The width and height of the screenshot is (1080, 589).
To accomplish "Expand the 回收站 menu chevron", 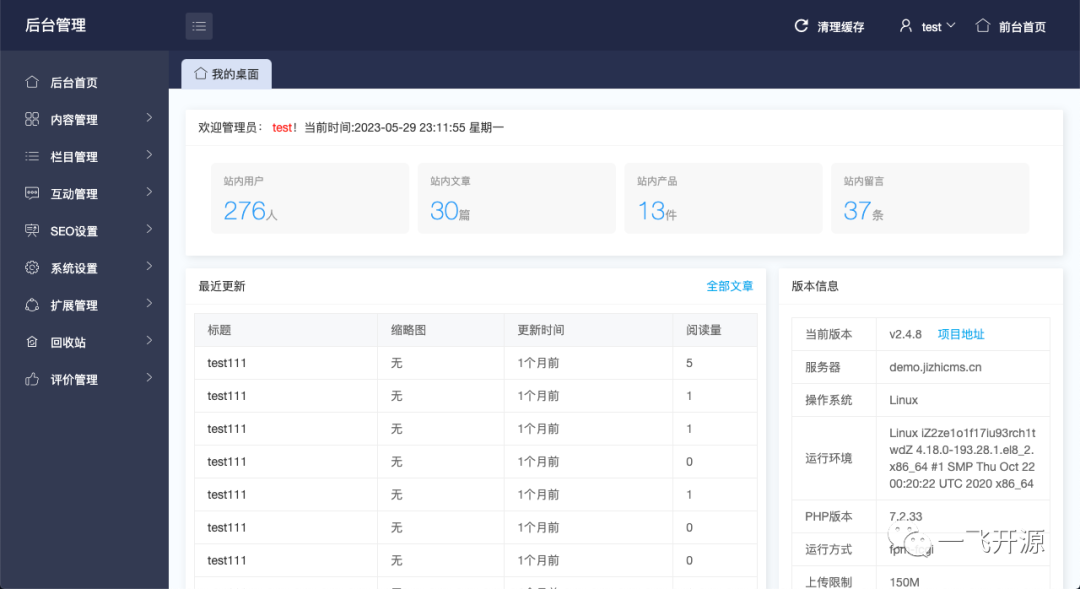I will [x=149, y=342].
